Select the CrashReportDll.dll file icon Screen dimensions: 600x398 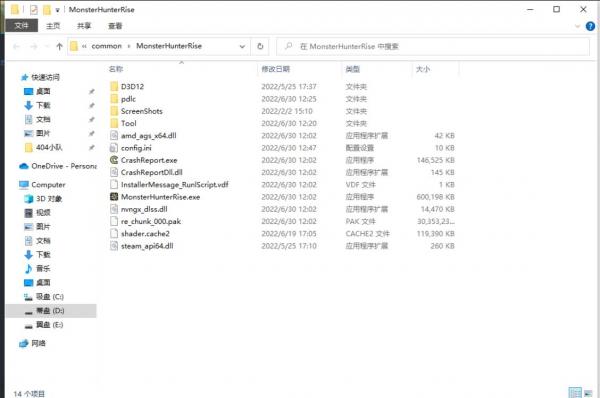pyautogui.click(x=114, y=172)
